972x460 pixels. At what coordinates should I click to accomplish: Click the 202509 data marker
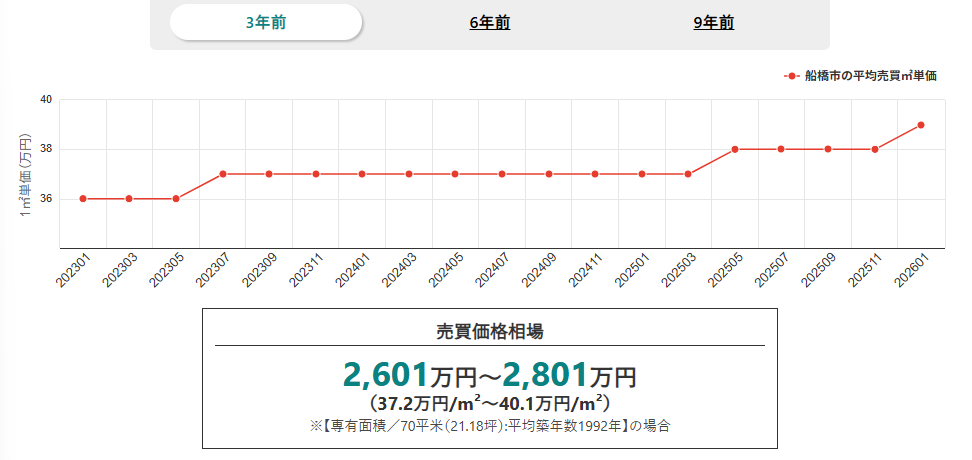[x=828, y=149]
